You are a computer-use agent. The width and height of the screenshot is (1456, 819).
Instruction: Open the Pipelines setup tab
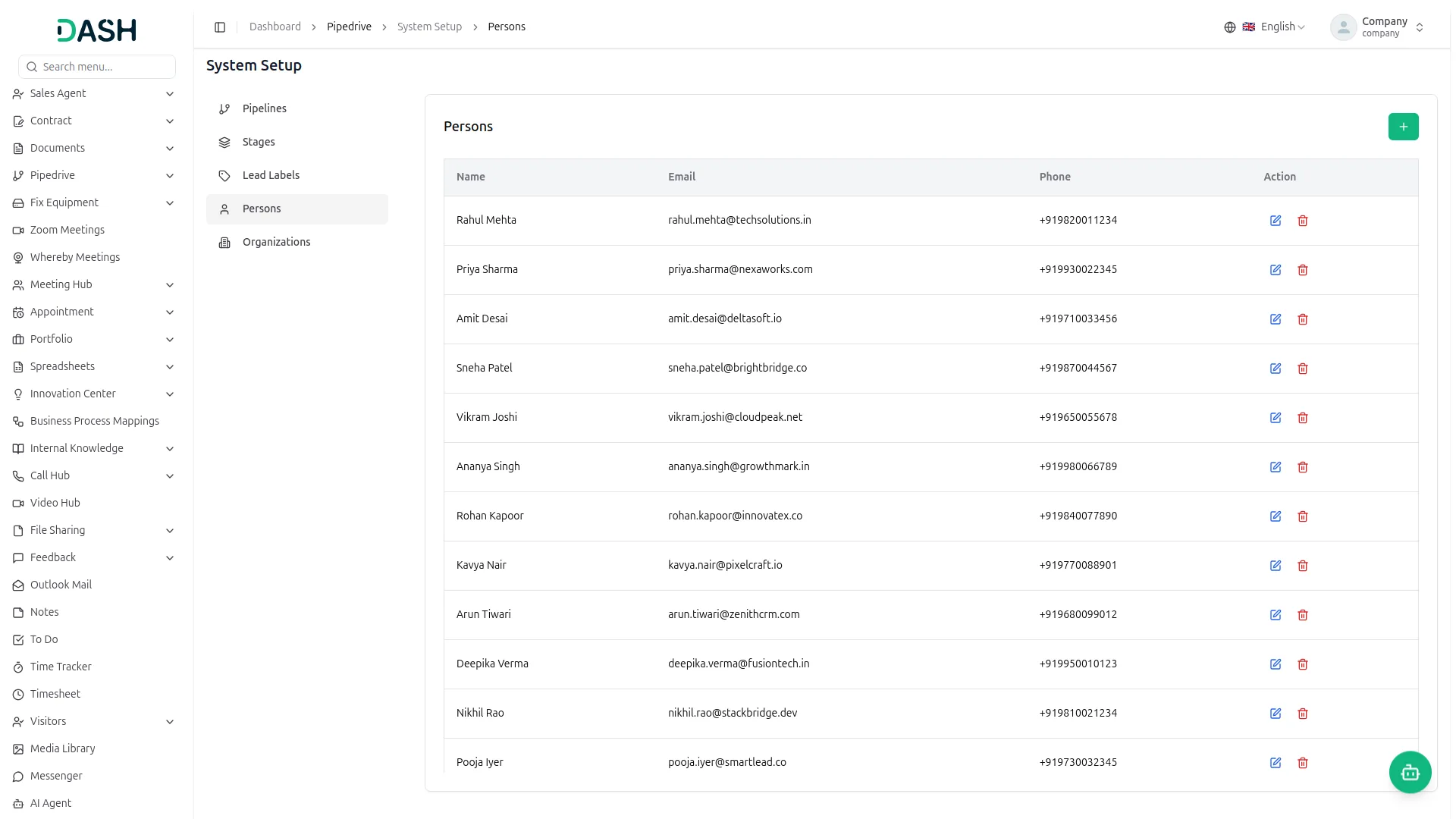[x=297, y=108]
